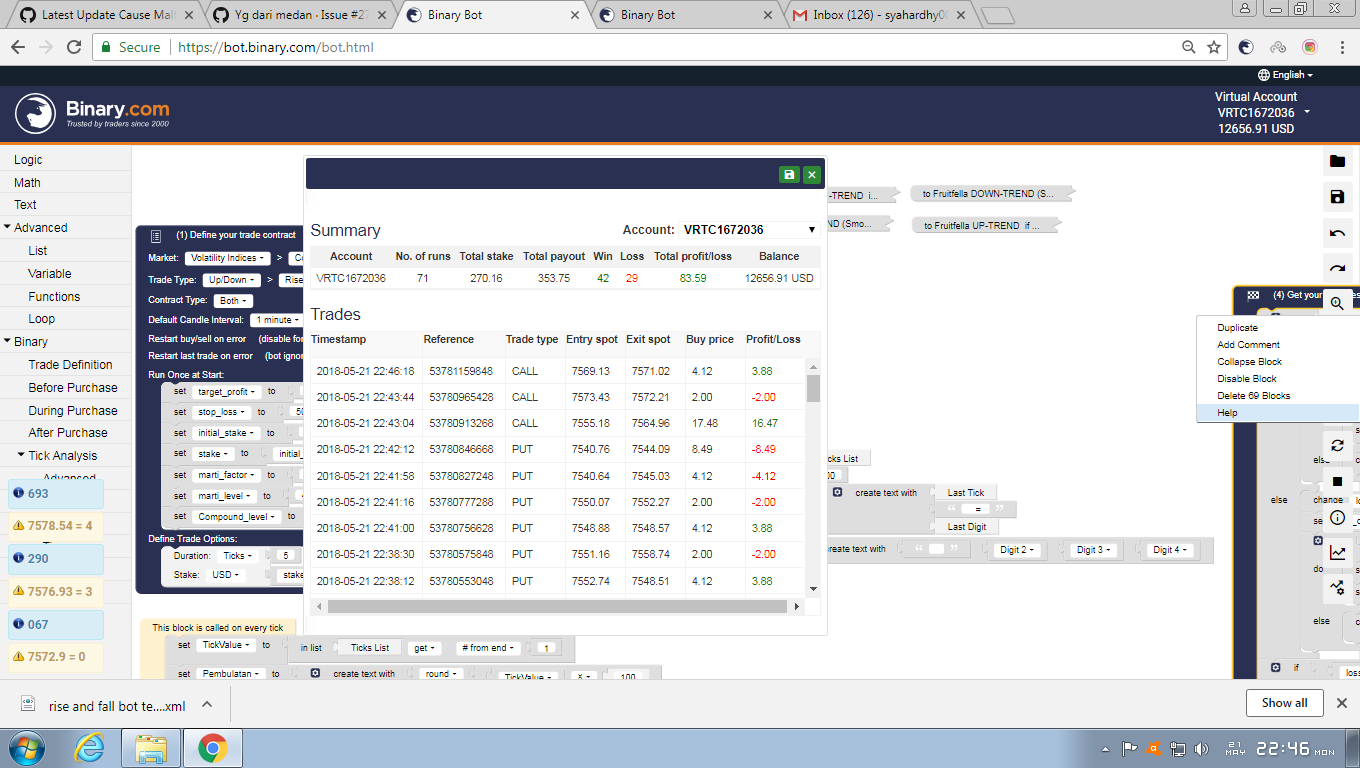1360x768 pixels.
Task: Redo the block edit
Action: [1337, 267]
